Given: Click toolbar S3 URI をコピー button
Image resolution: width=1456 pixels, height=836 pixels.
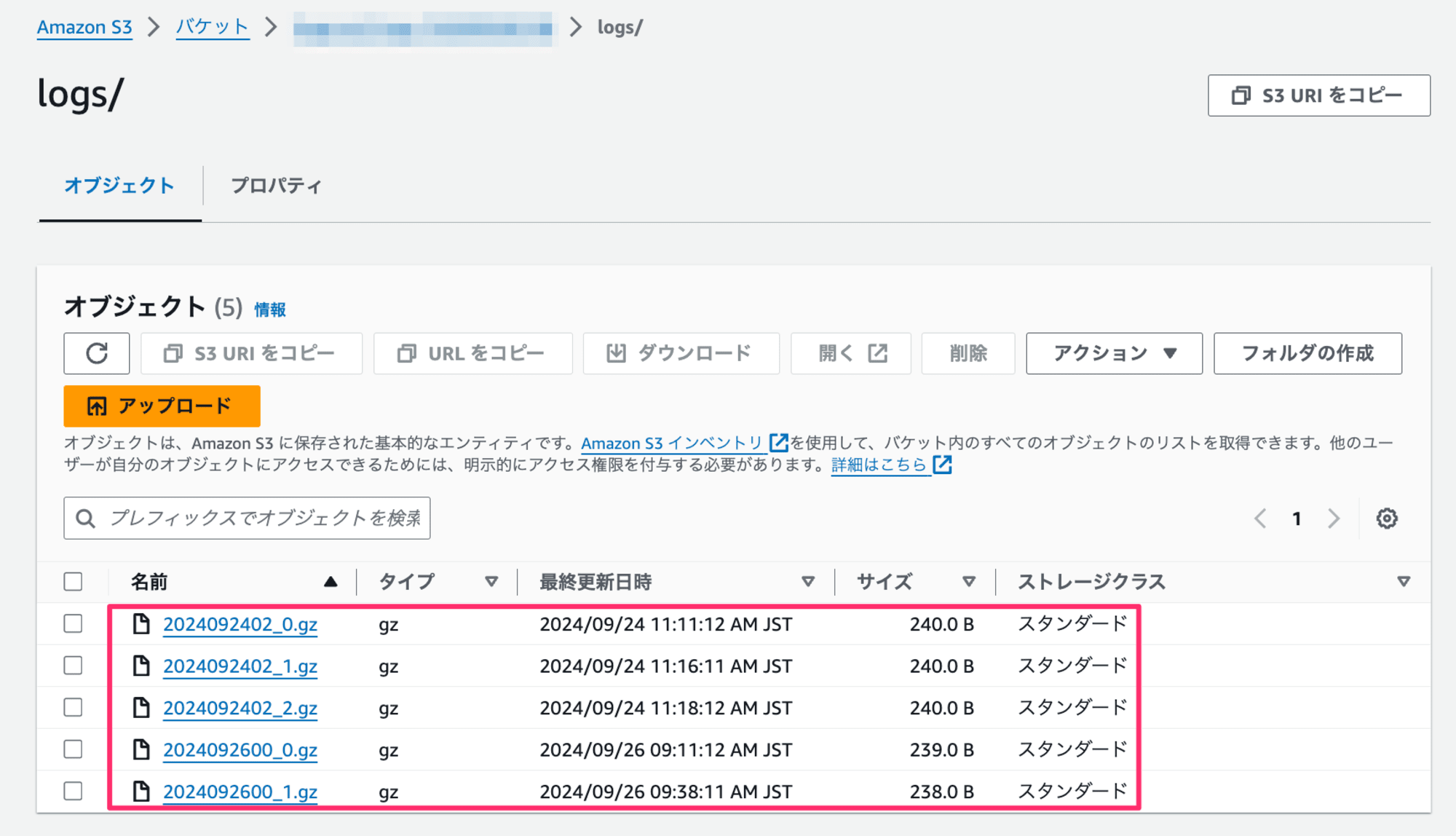Looking at the screenshot, I should tap(251, 353).
